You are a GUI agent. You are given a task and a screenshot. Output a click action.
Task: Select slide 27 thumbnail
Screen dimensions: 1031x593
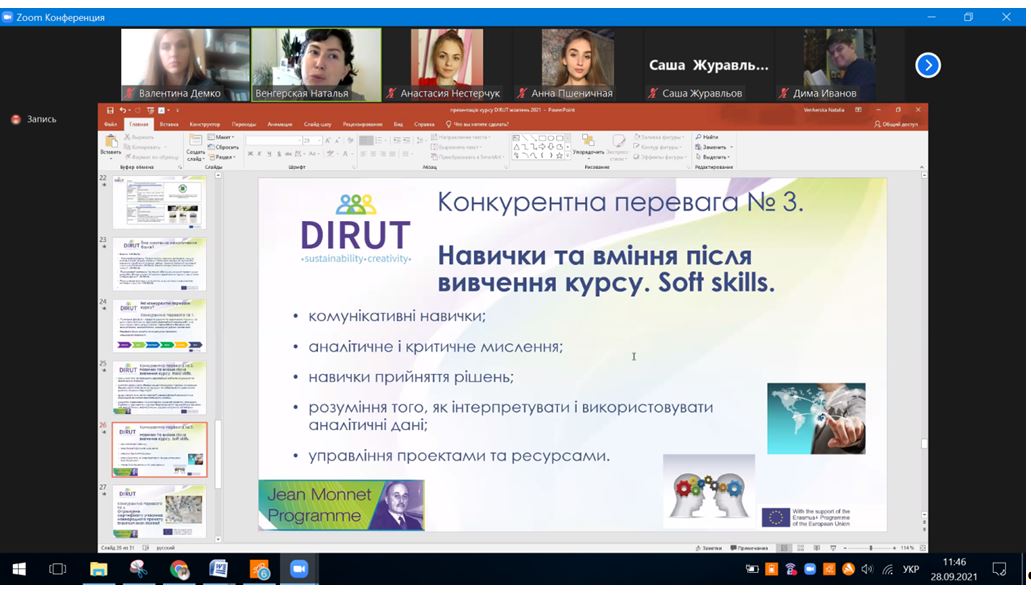pyautogui.click(x=160, y=512)
